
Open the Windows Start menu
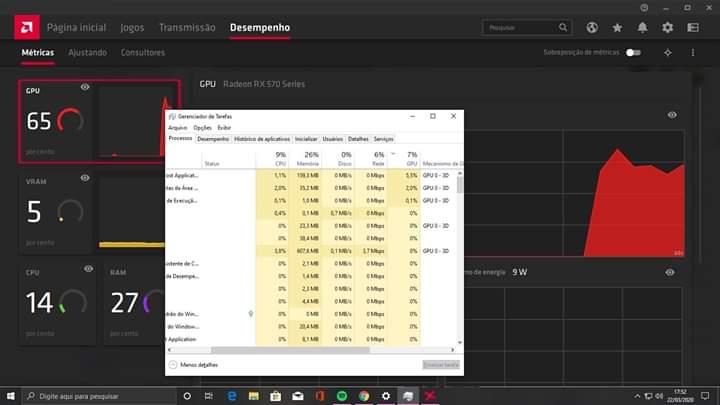[11, 396]
